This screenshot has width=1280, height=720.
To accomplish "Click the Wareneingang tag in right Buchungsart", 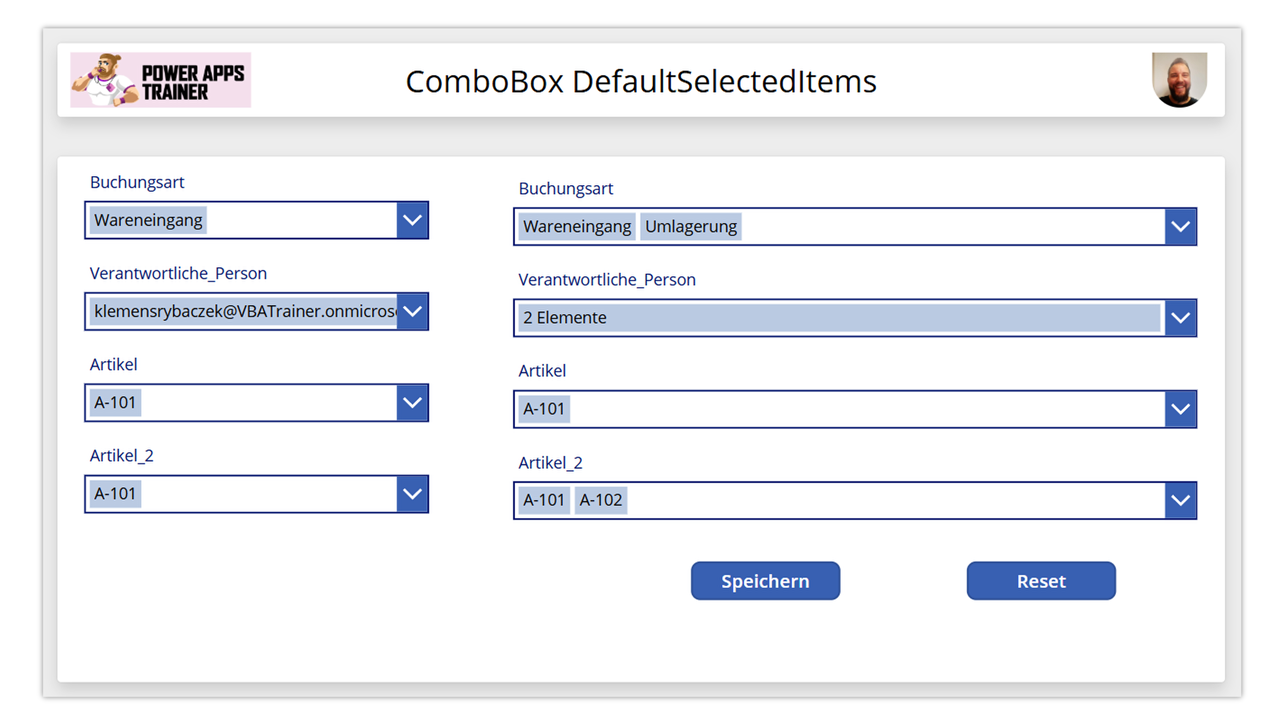I will 577,227.
